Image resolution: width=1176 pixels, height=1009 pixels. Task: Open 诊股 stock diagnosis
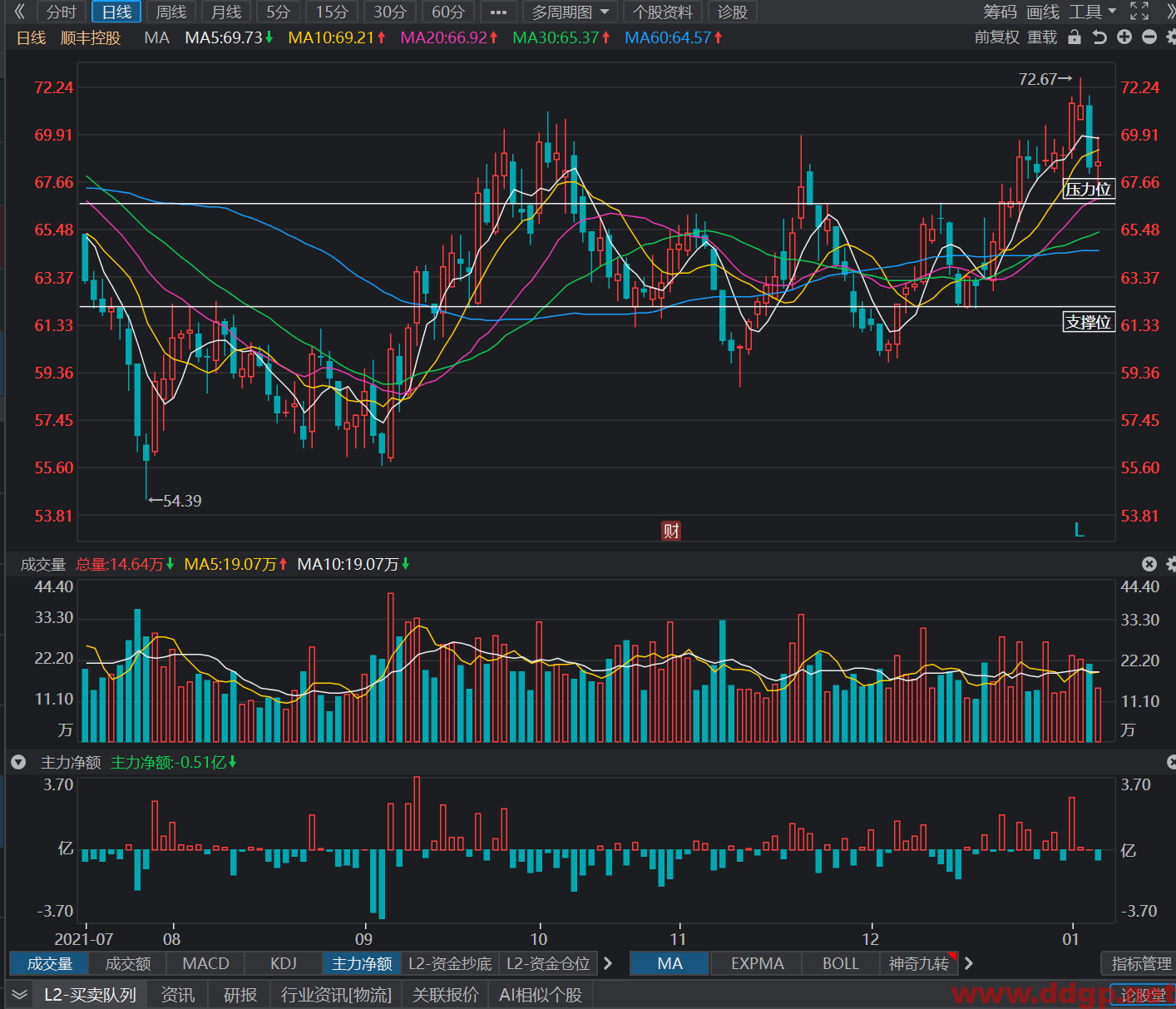(x=733, y=12)
